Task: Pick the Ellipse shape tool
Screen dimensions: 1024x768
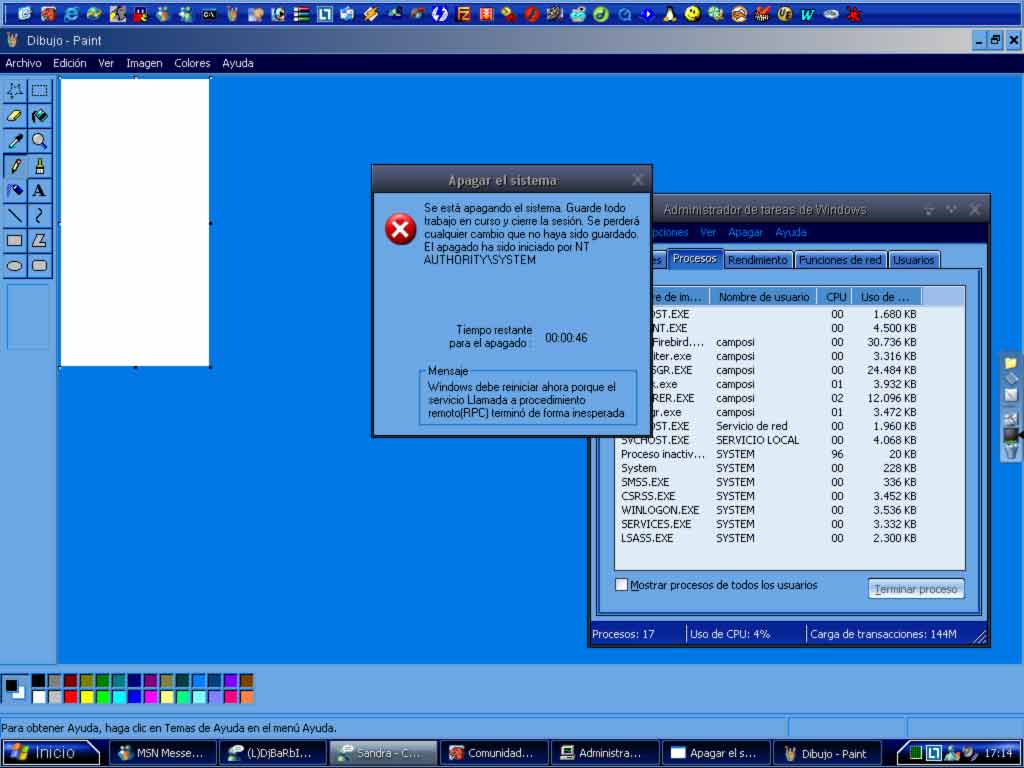Action: (x=15, y=266)
